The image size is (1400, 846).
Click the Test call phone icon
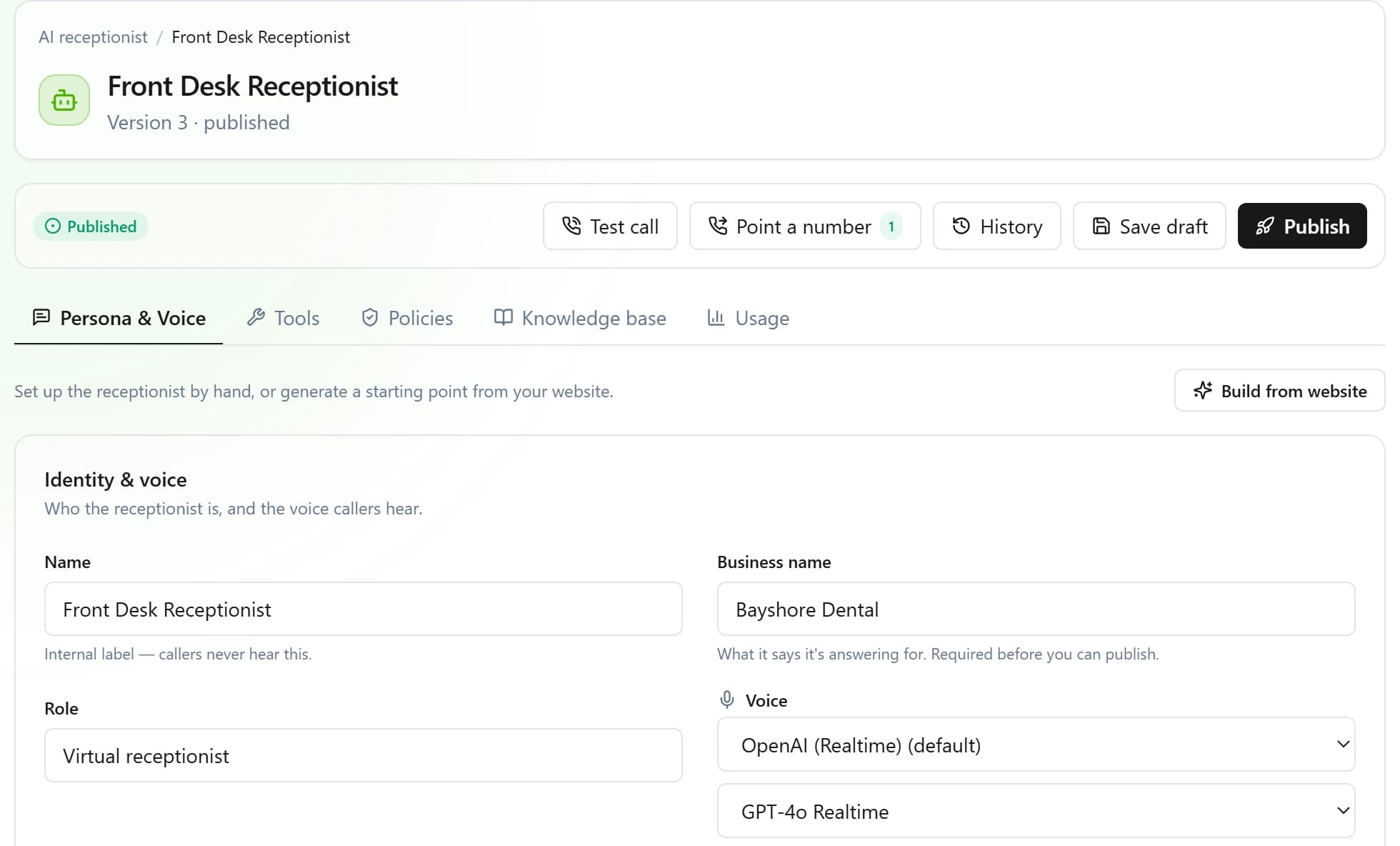(x=571, y=226)
